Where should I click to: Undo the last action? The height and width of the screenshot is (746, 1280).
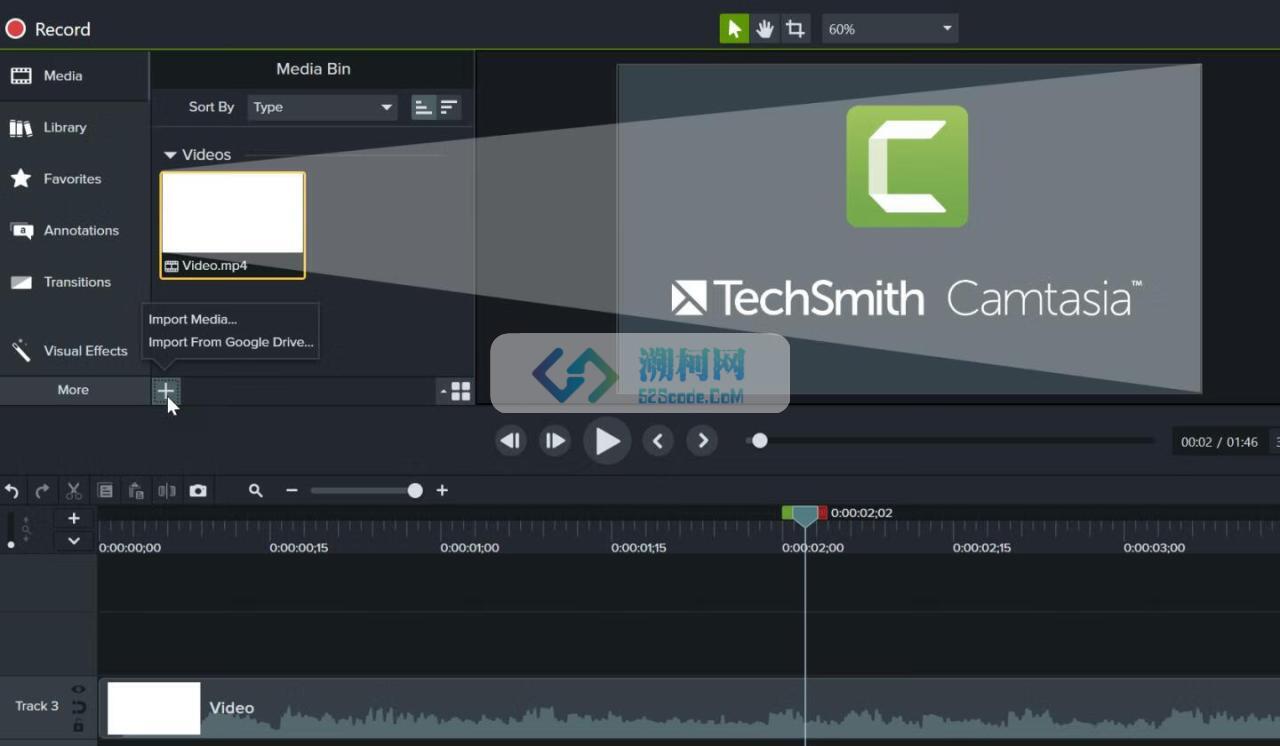coord(12,491)
